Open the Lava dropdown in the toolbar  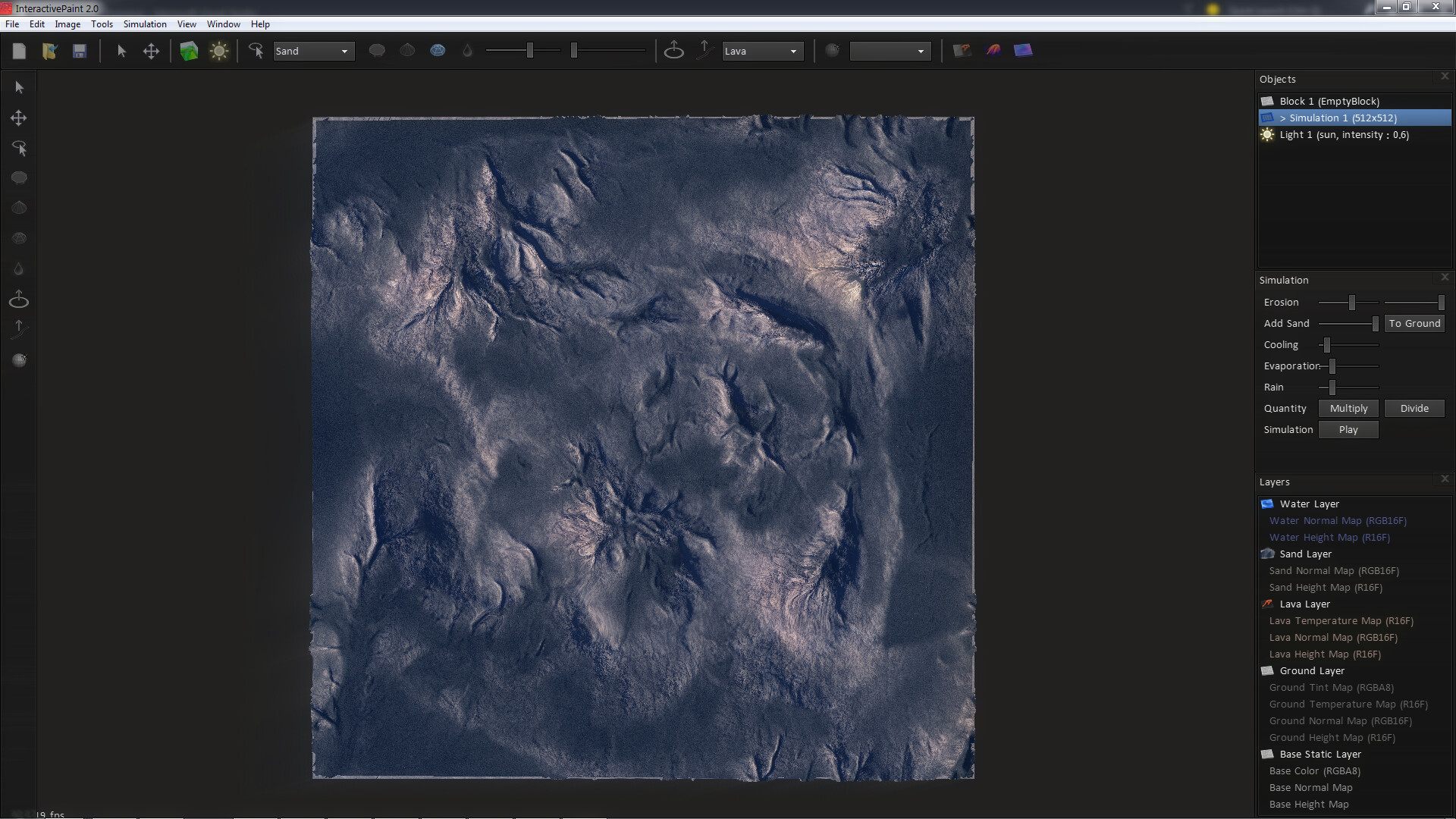[x=762, y=51]
